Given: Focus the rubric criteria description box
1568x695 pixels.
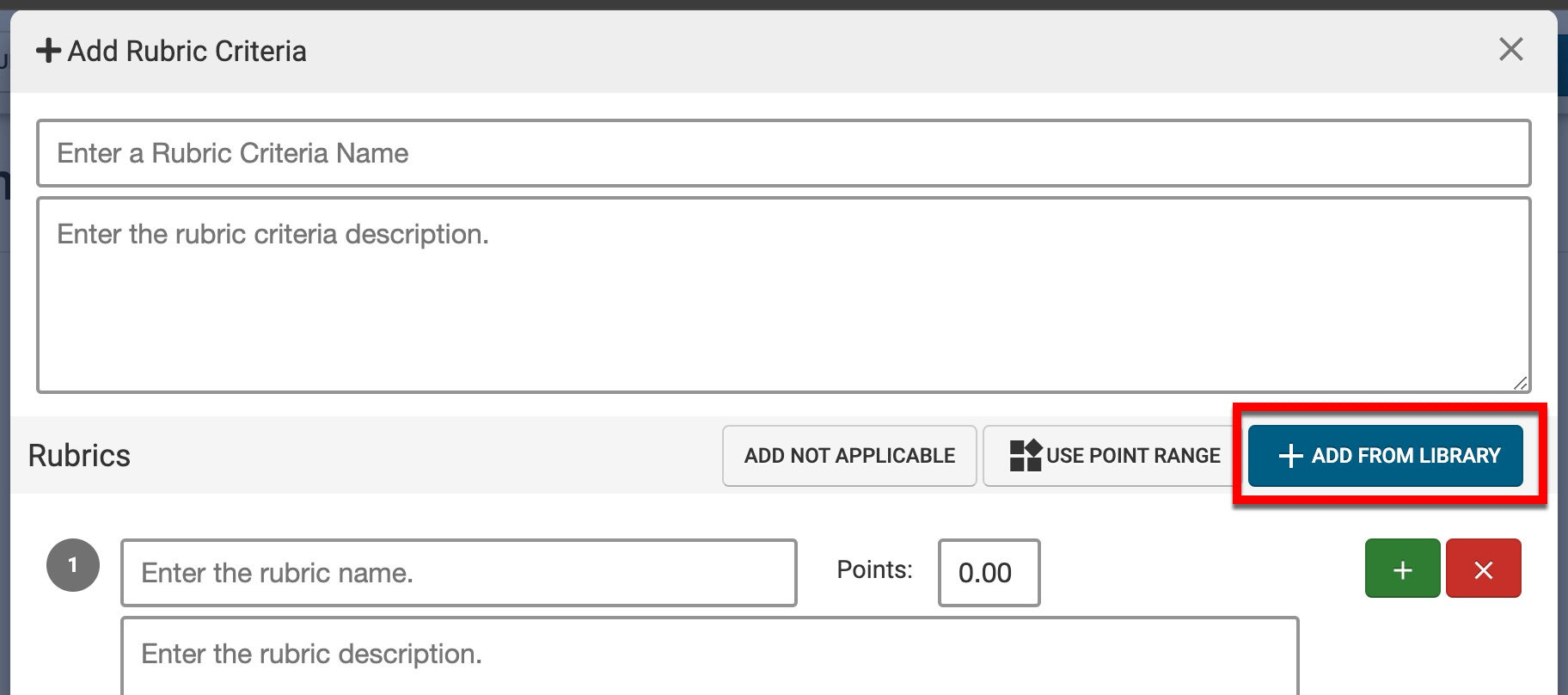Looking at the screenshot, I should pos(783,294).
